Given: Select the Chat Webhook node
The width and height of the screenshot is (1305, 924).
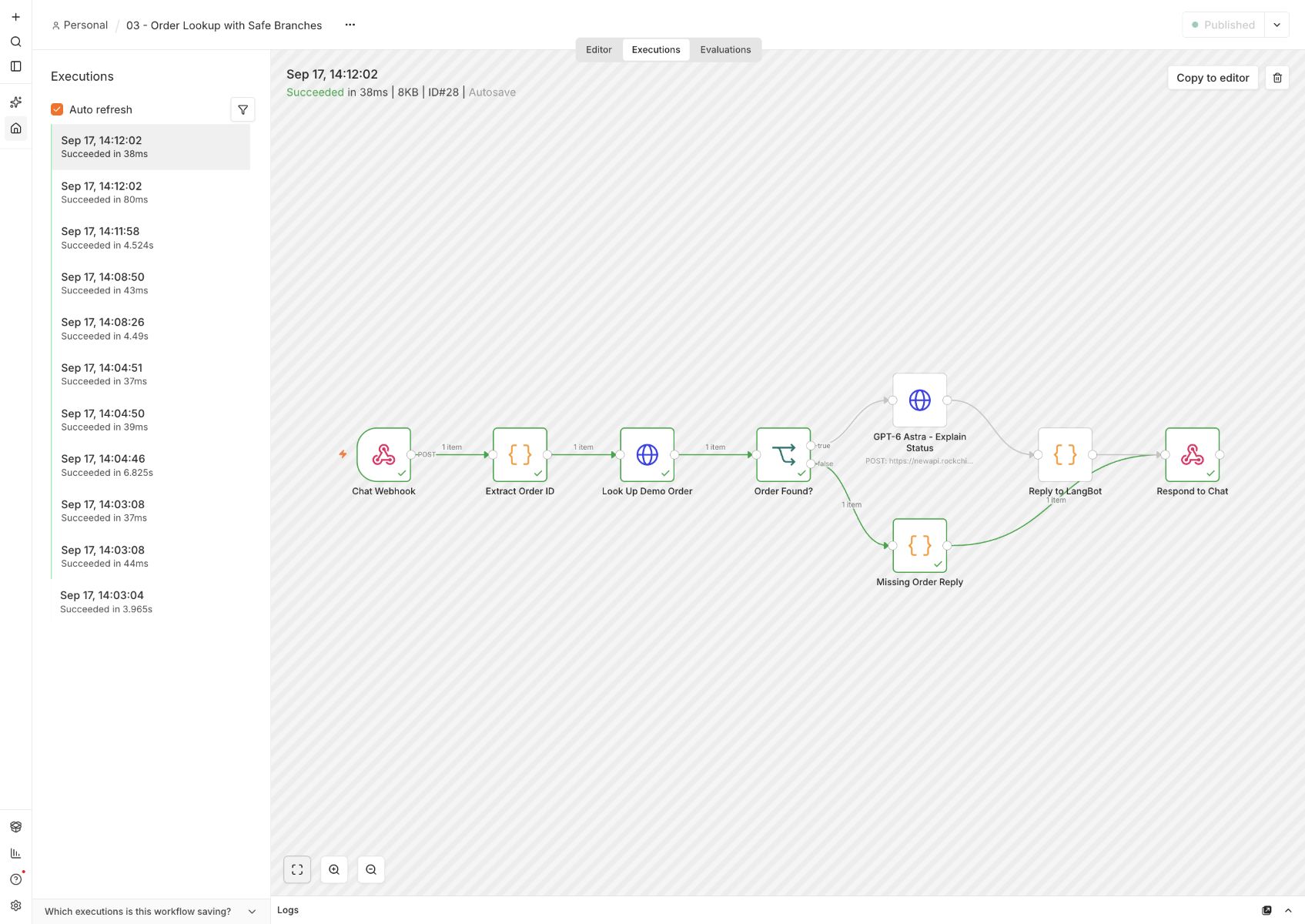Looking at the screenshot, I should [x=383, y=454].
